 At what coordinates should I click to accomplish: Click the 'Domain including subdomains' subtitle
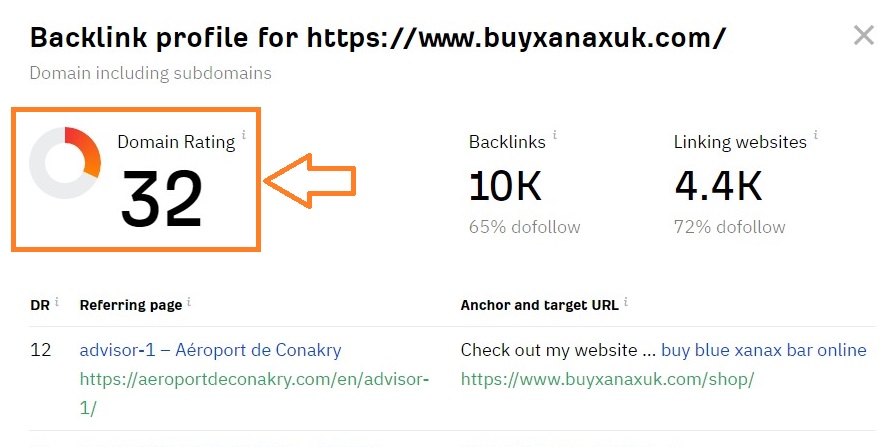150,73
